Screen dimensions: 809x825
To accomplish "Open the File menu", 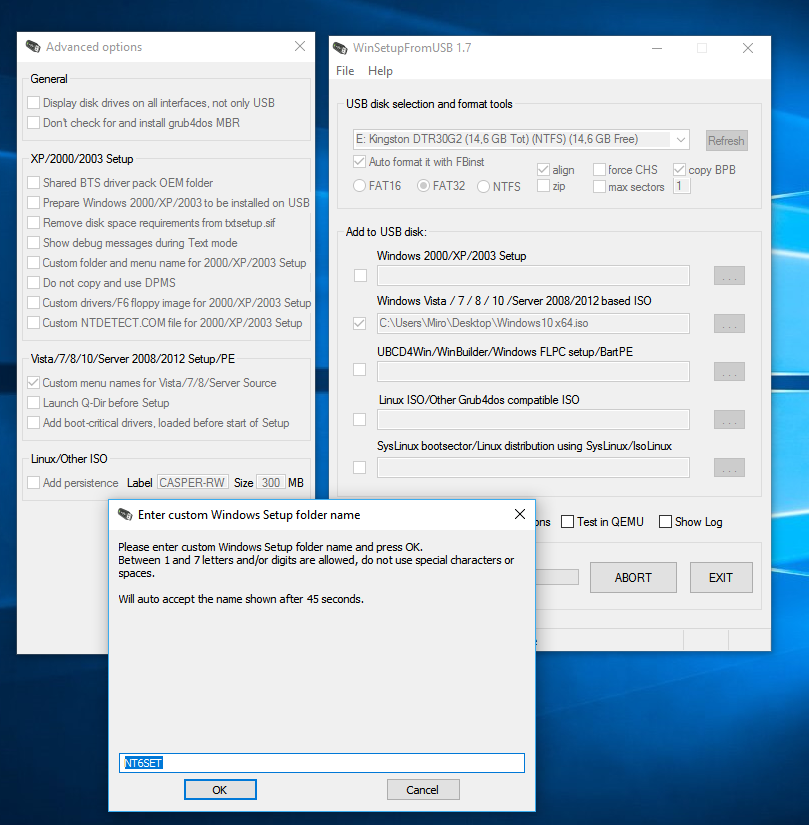I will coord(345,71).
